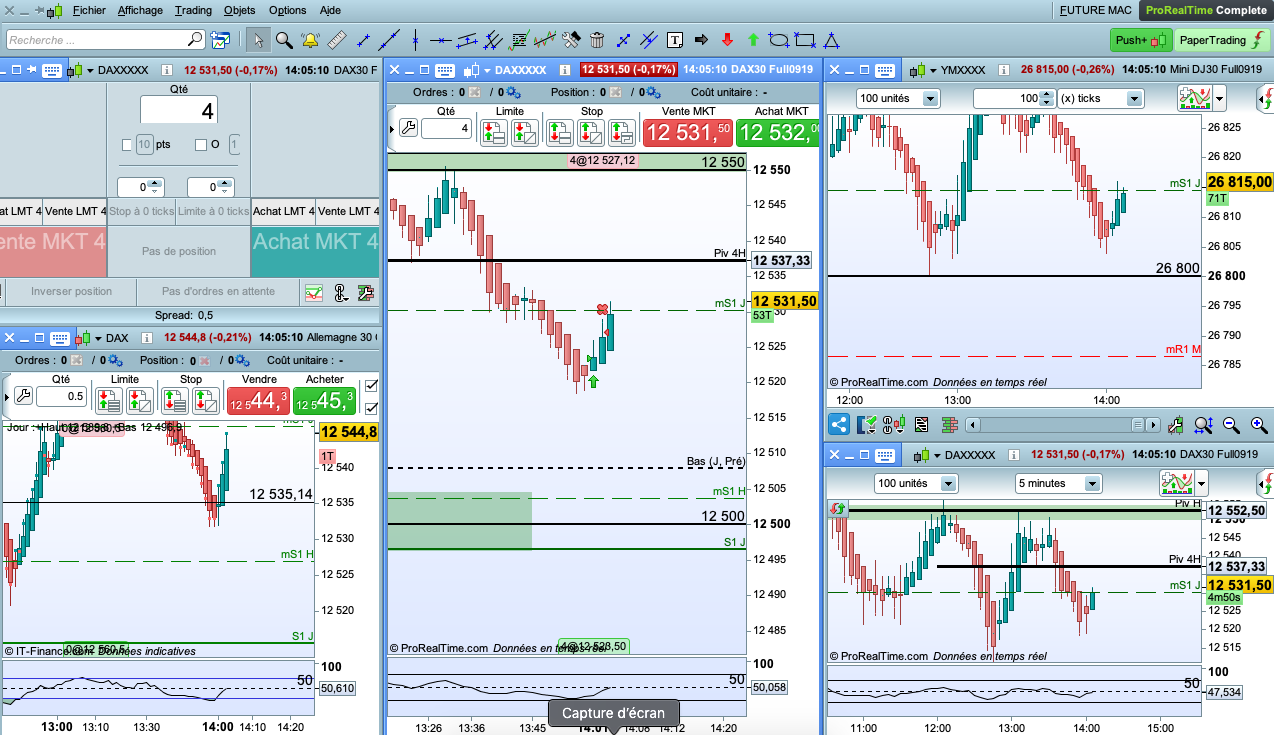The height and width of the screenshot is (735, 1274).
Task: Toggle upper checkbox right of Acheter in DAX
Action: point(372,385)
